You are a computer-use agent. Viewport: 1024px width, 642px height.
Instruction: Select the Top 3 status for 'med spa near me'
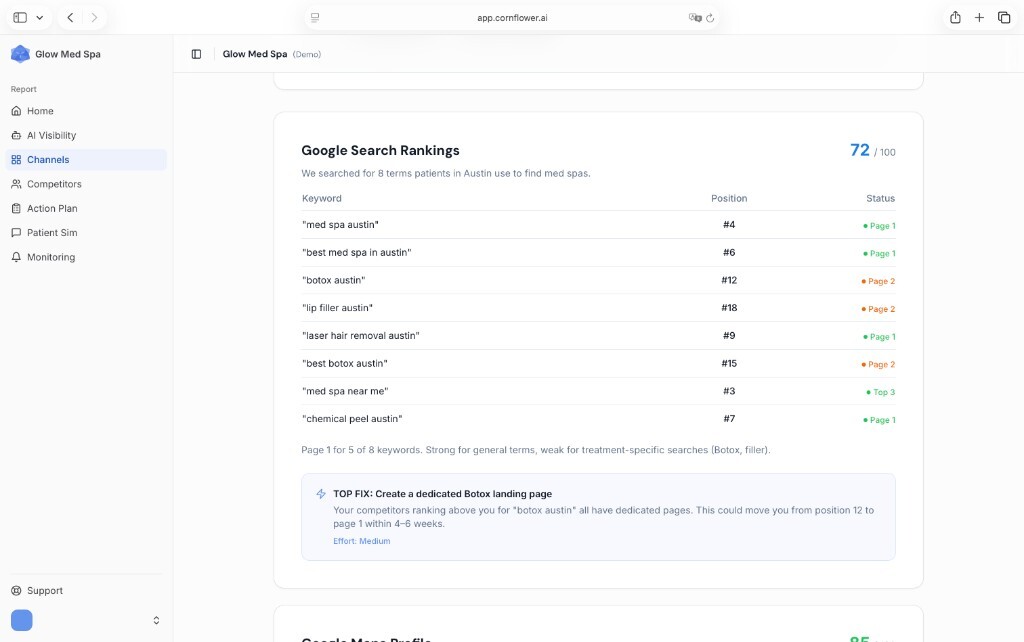tap(878, 392)
